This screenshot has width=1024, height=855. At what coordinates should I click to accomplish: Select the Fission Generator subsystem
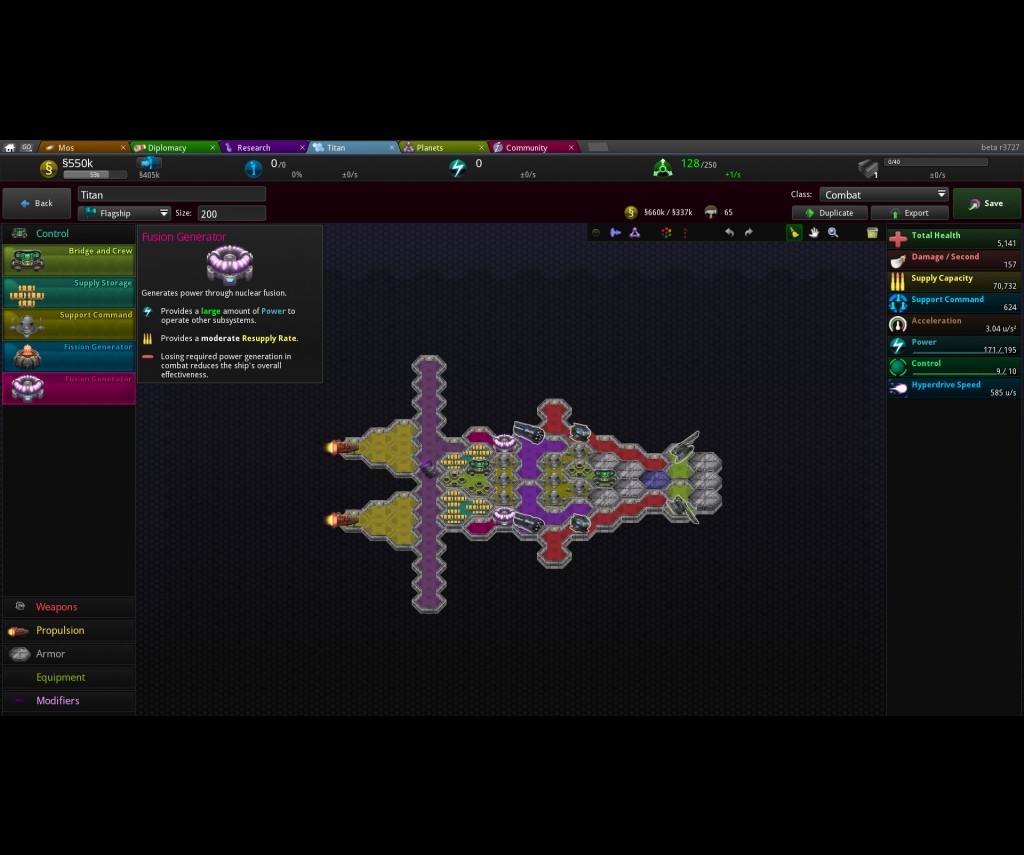pyautogui.click(x=69, y=356)
